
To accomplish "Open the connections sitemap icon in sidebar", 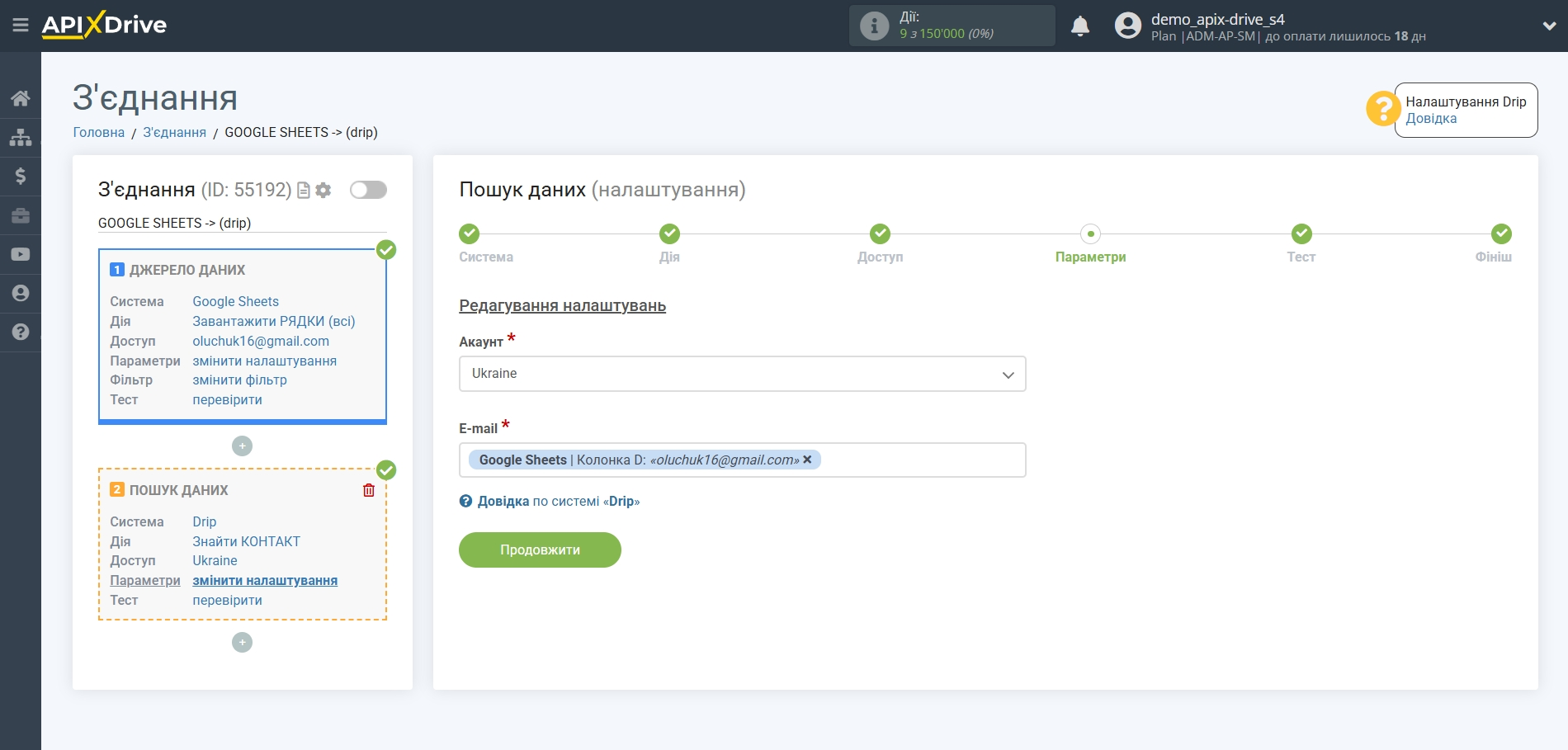I will (21, 137).
